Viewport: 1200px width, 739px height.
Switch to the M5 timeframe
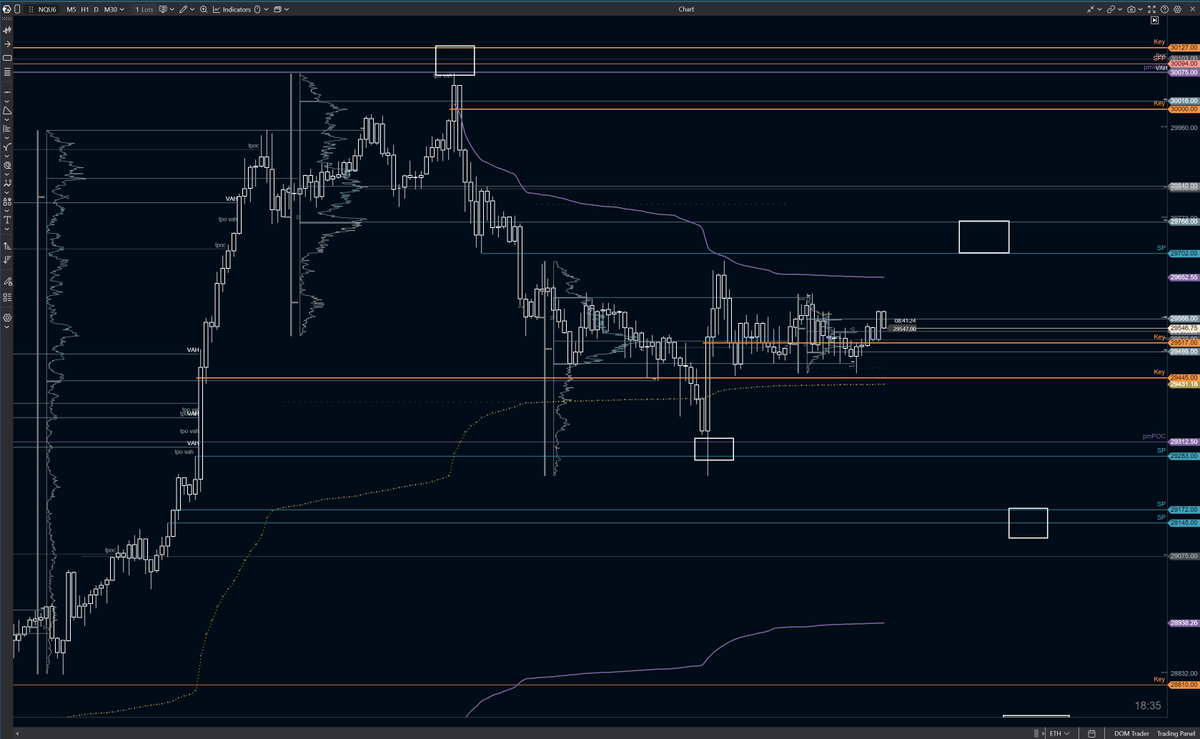(x=71, y=9)
